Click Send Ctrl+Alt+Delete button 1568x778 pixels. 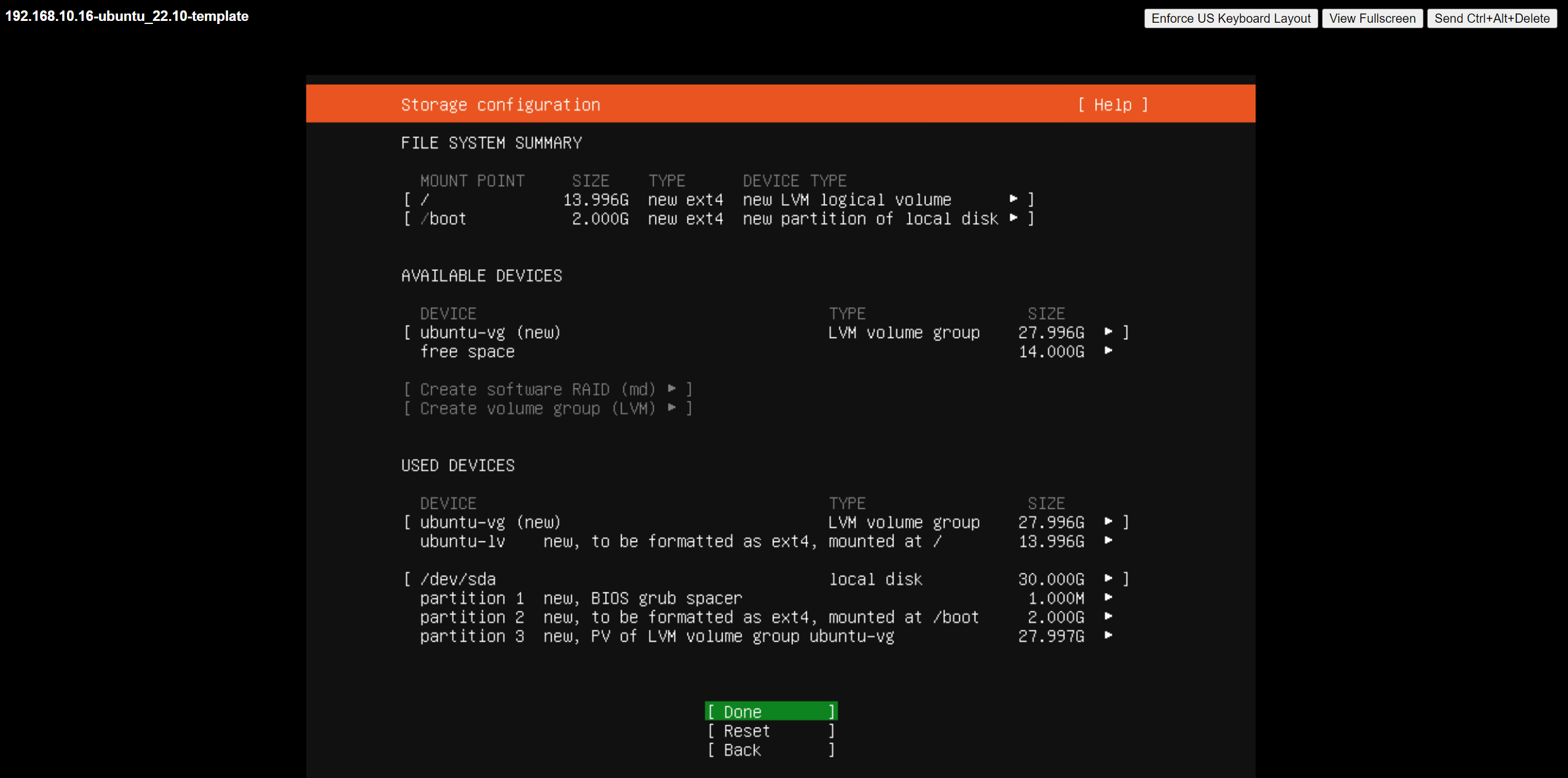[x=1492, y=18]
